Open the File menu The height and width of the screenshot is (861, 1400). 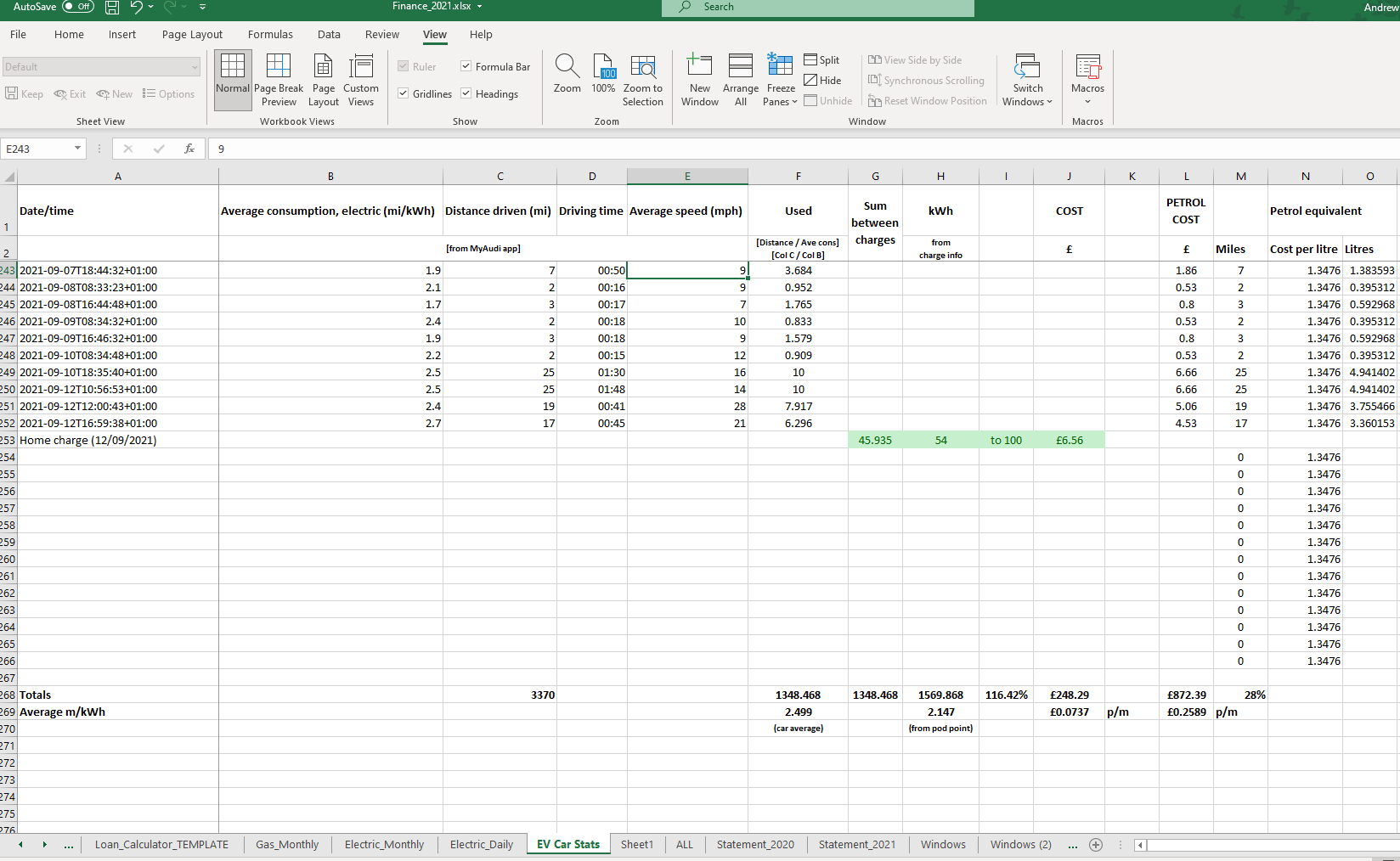tap(18, 35)
